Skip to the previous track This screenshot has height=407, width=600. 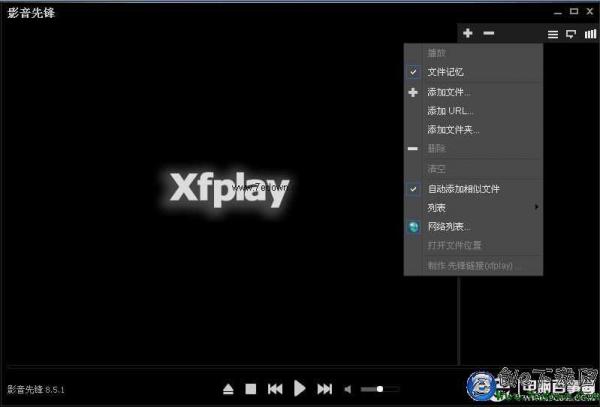pos(275,389)
